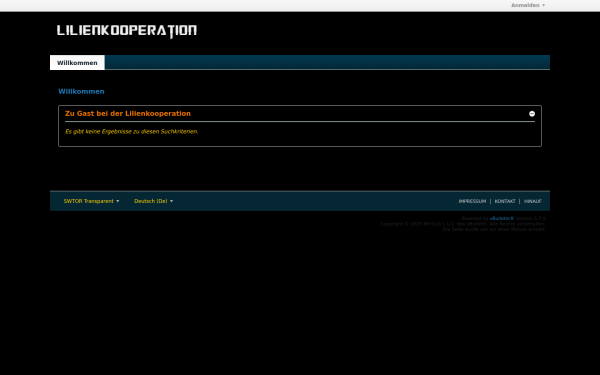Open the Impressum link

(x=472, y=201)
